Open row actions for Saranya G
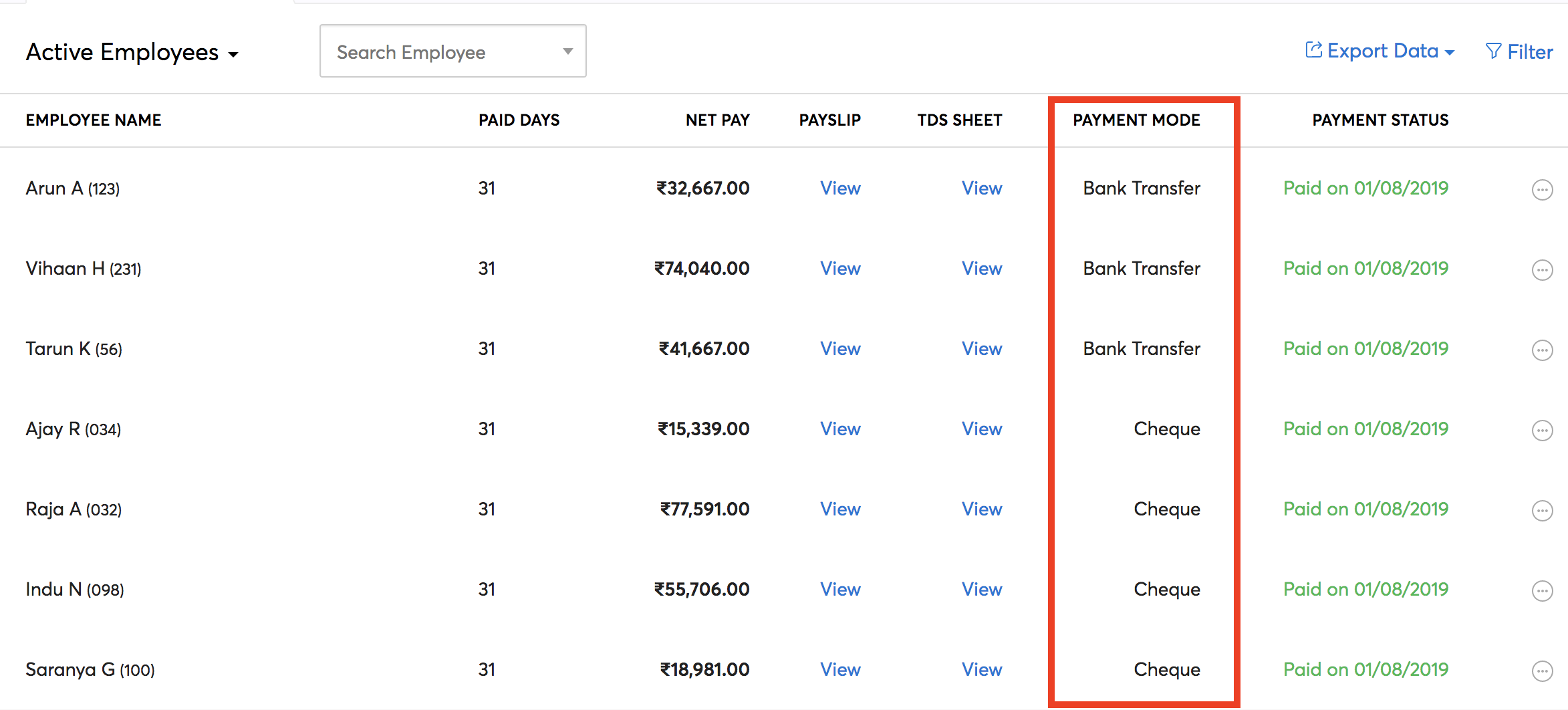 coord(1542,671)
